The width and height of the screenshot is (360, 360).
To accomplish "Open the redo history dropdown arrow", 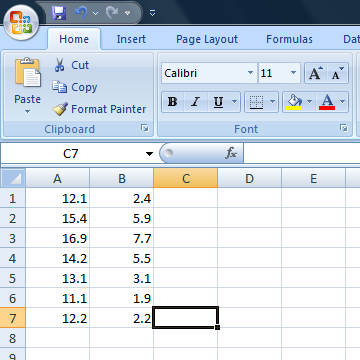I will 127,13.
